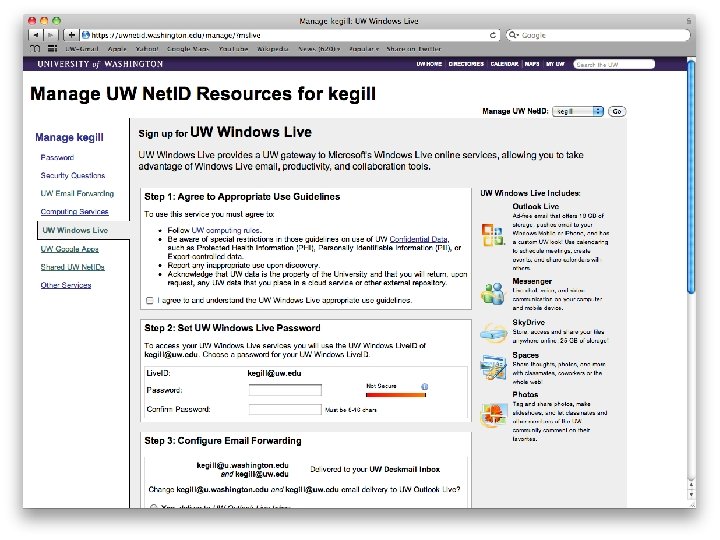The height and width of the screenshot is (540, 720).
Task: Open the UW Gmail bookmark
Action: pos(81,49)
